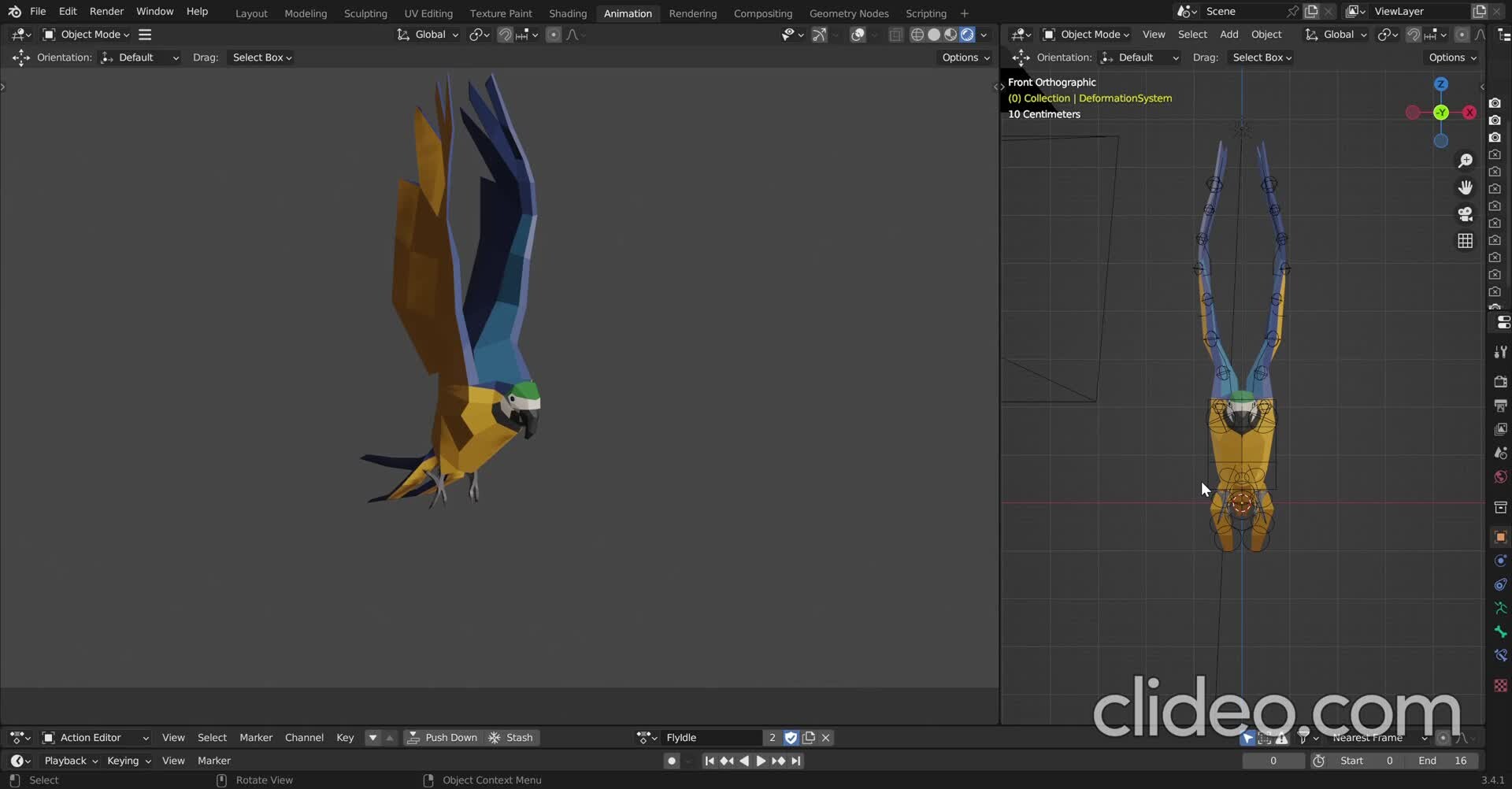The width and height of the screenshot is (1512, 789).
Task: Switch to the Shading workspace tab
Action: (568, 13)
